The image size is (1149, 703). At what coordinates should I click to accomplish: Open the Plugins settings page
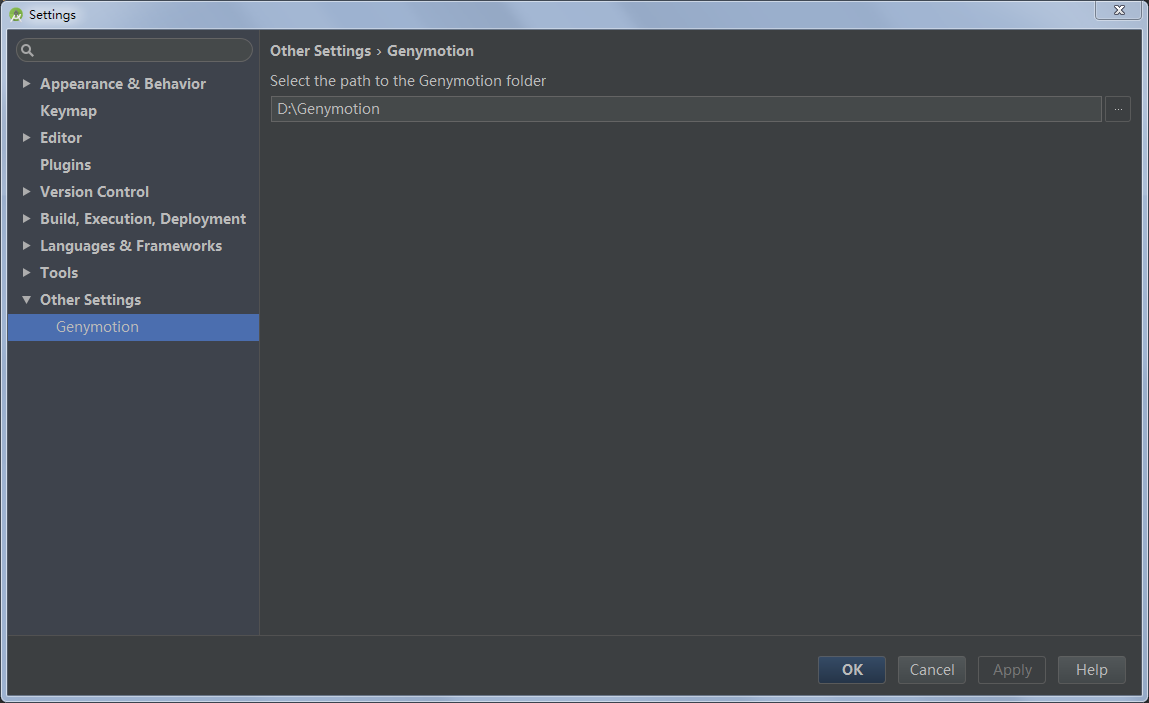tap(65, 165)
